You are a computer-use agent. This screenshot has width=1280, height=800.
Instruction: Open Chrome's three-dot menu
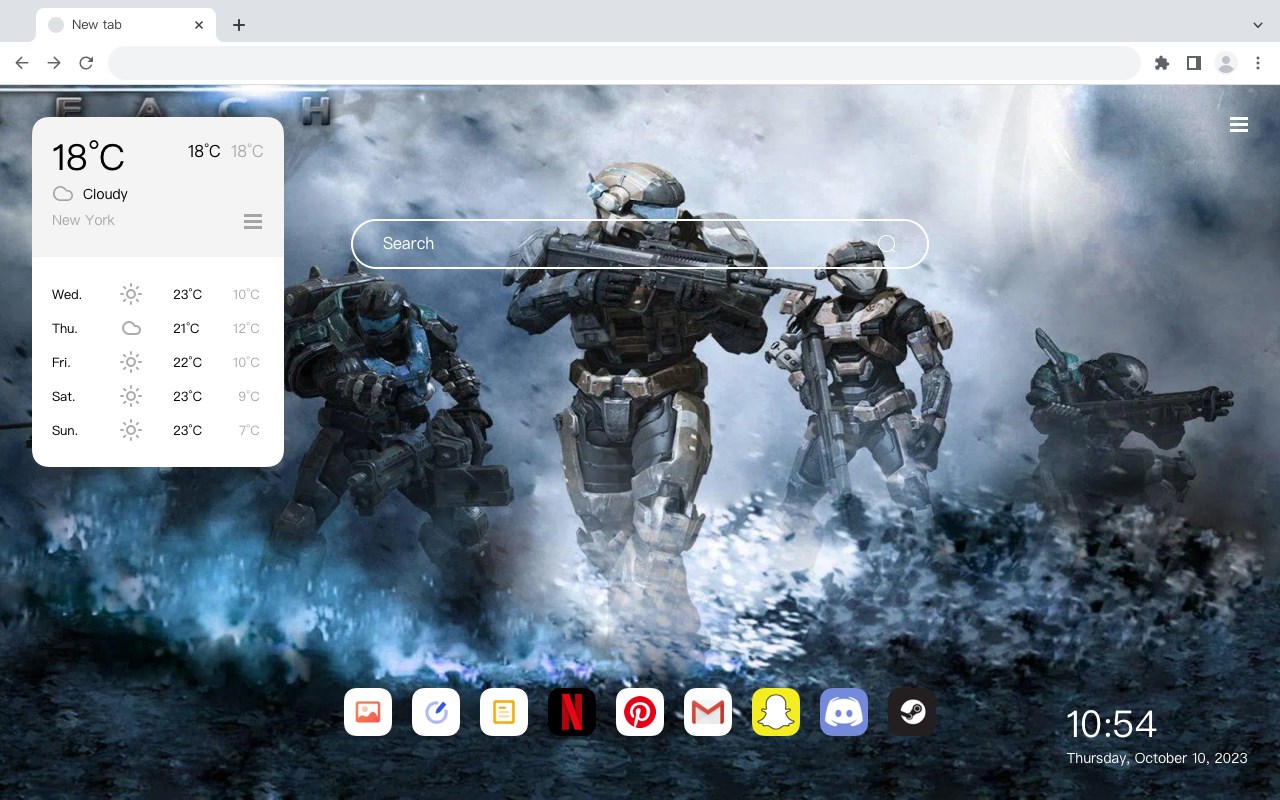(x=1258, y=63)
